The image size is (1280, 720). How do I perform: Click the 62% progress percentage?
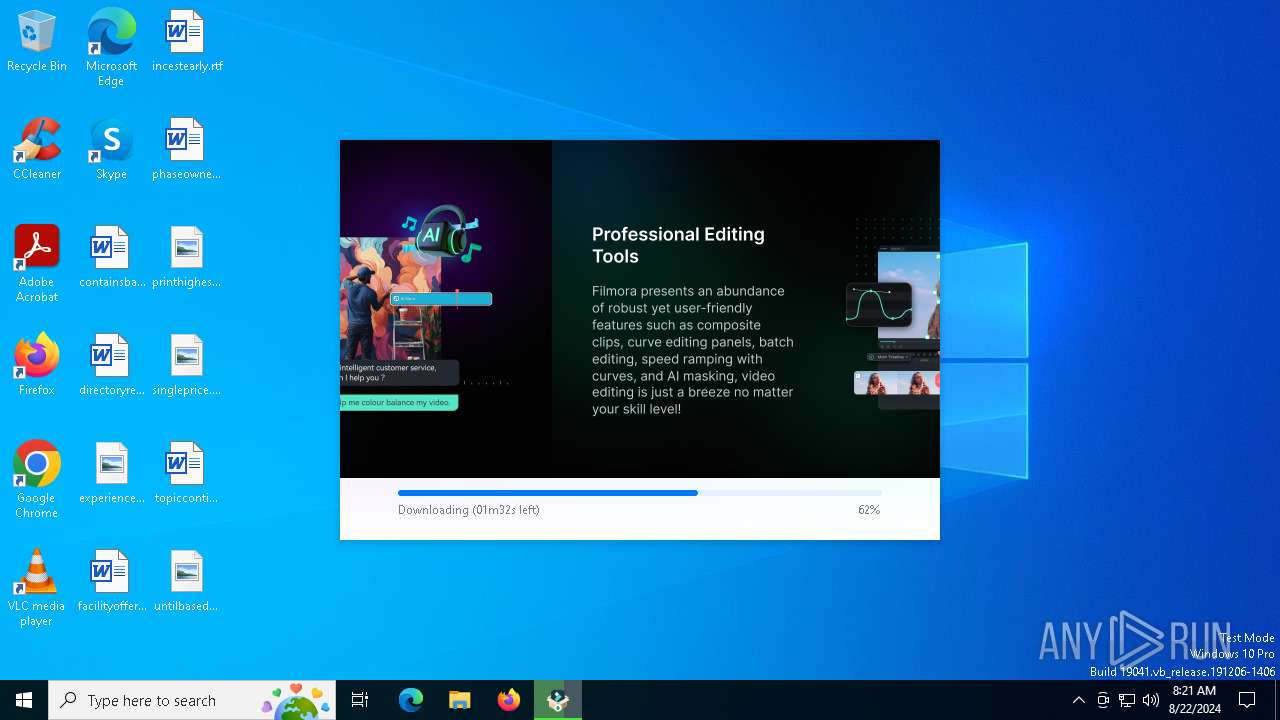pyautogui.click(x=869, y=510)
